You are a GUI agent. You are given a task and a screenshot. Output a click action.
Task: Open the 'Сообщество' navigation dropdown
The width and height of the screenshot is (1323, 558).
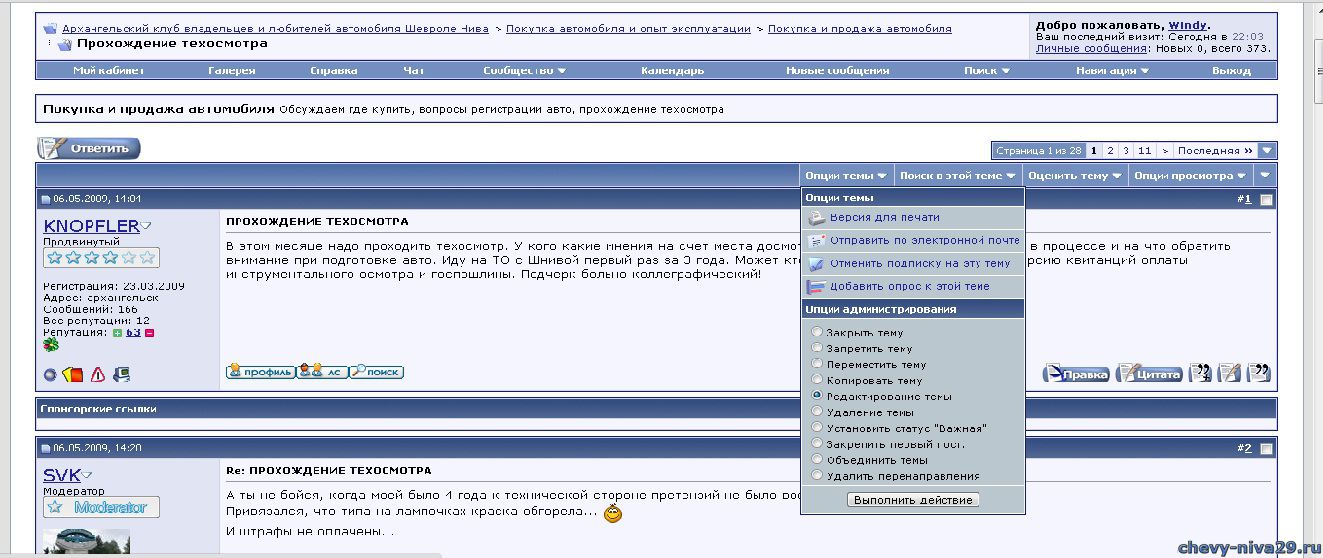point(524,71)
